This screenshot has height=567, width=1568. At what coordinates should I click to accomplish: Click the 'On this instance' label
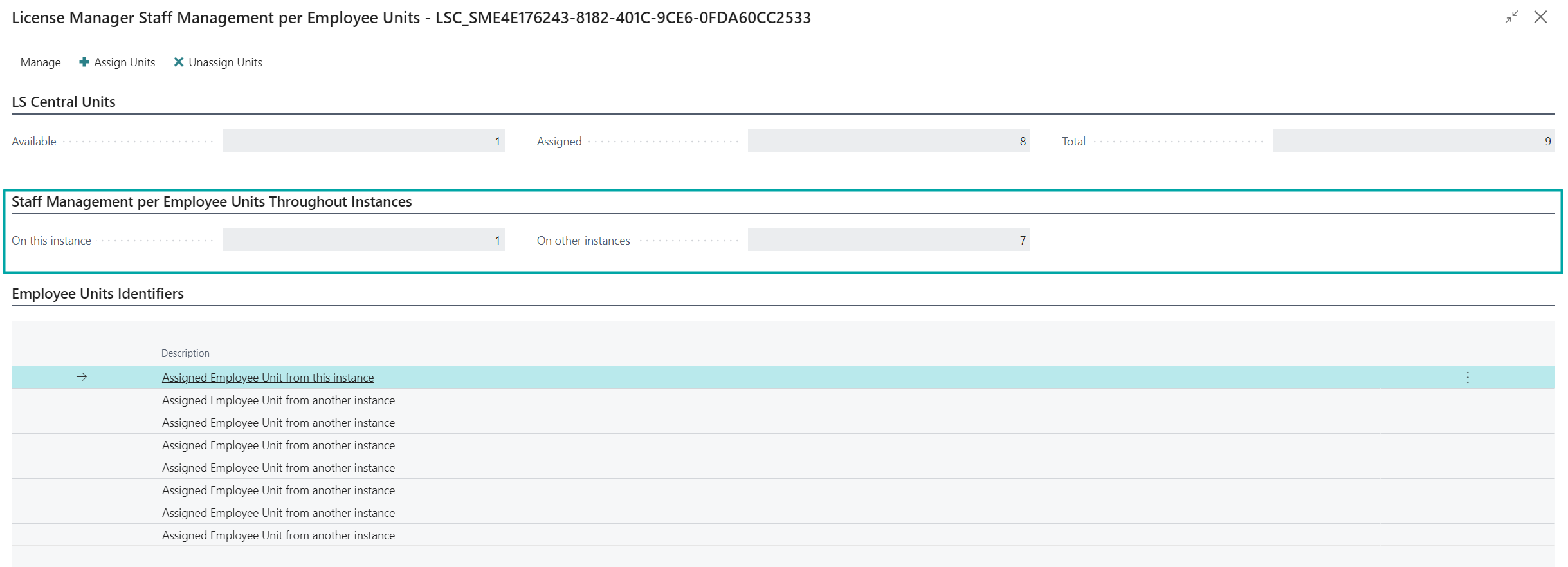click(x=51, y=241)
